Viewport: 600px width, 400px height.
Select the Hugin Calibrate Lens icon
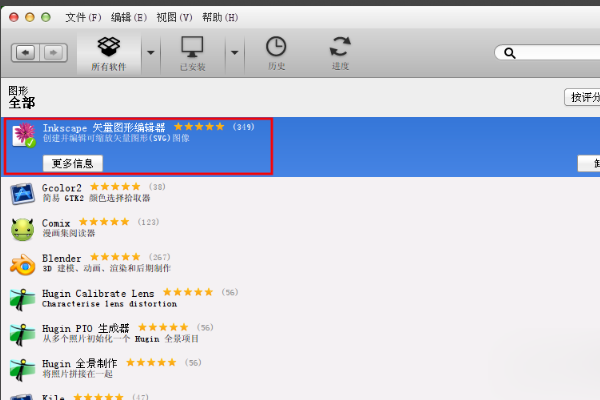[22, 300]
